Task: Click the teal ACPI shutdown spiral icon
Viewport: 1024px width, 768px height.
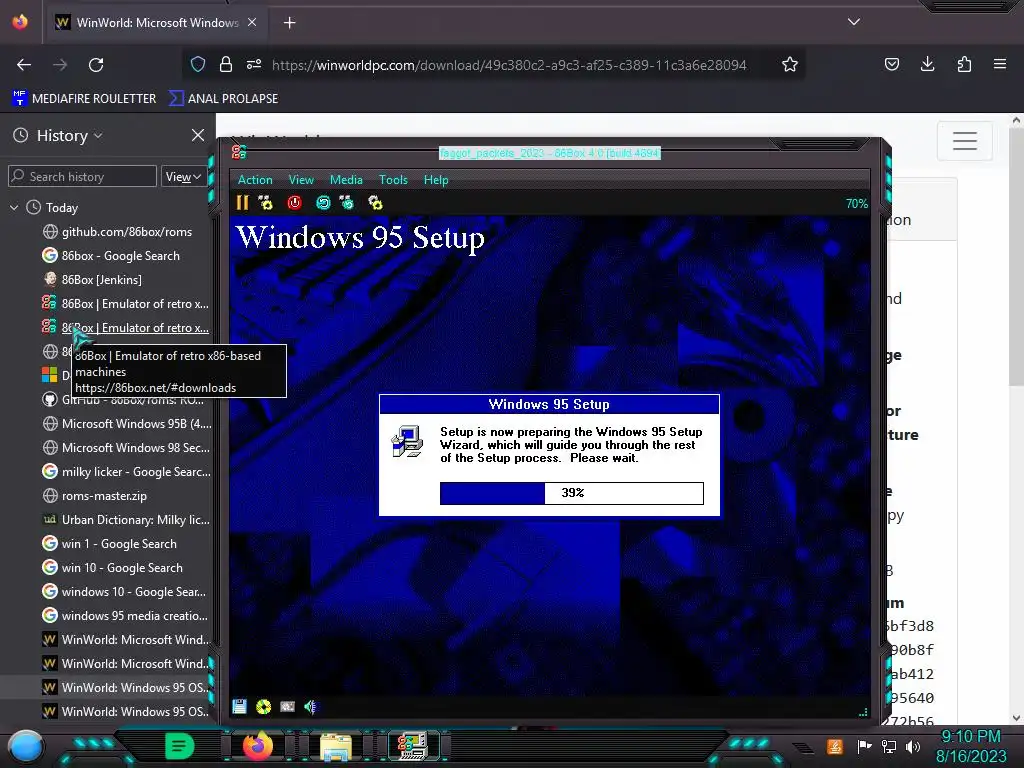Action: 323,203
